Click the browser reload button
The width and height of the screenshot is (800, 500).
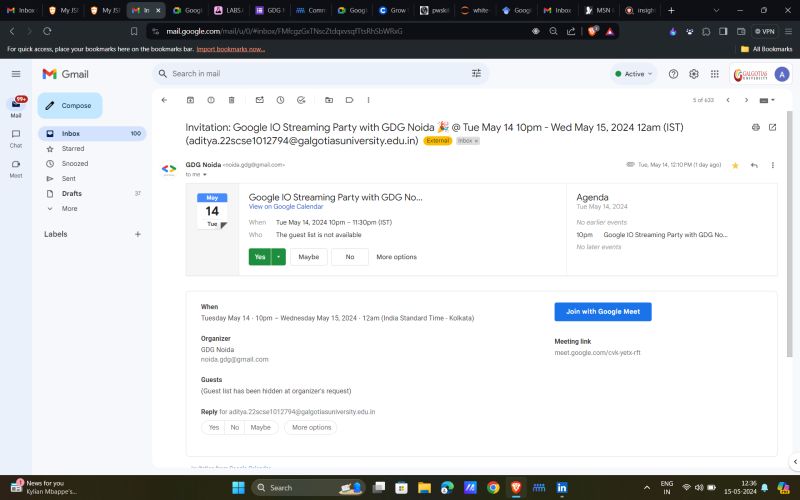pyautogui.click(x=47, y=31)
